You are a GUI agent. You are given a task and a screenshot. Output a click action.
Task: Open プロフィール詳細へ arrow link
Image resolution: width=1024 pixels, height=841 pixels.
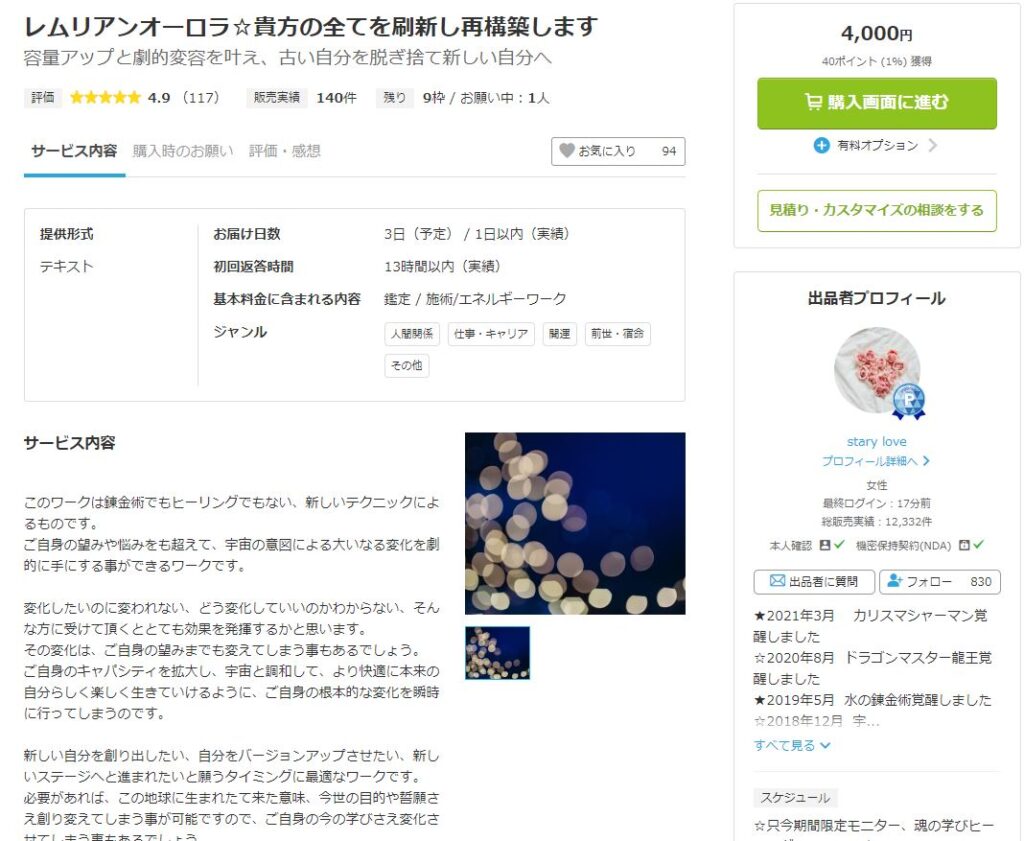click(876, 461)
